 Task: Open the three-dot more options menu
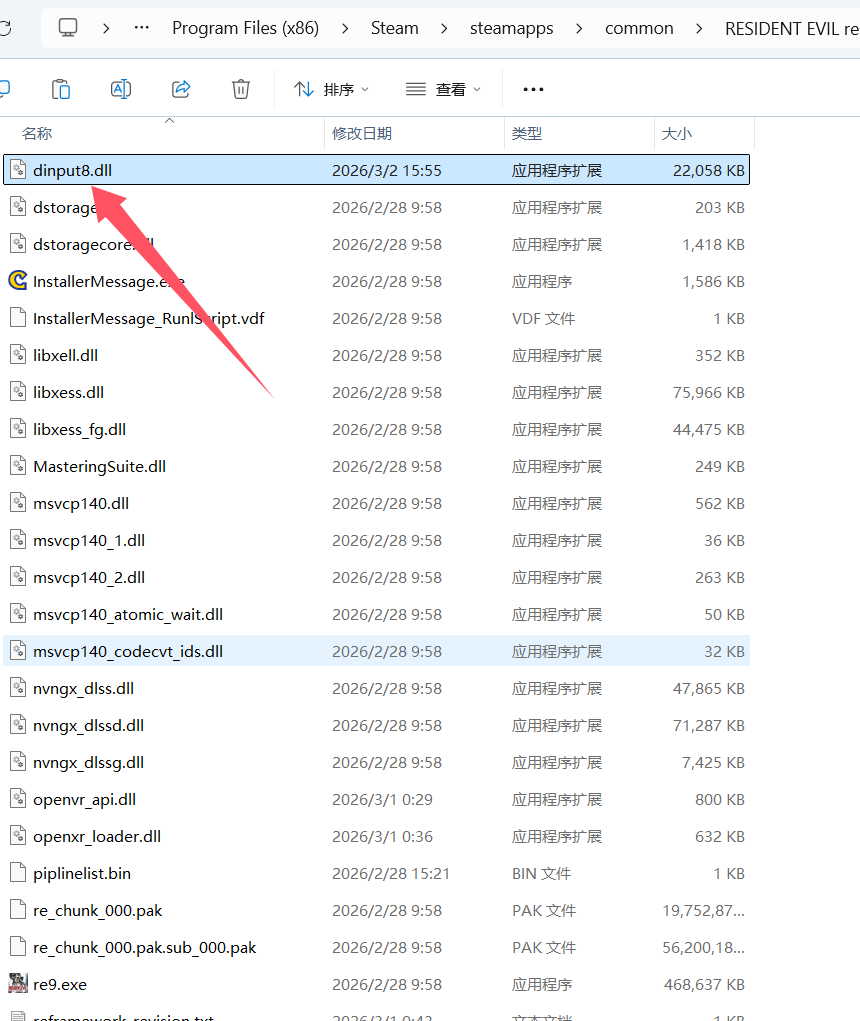click(533, 89)
